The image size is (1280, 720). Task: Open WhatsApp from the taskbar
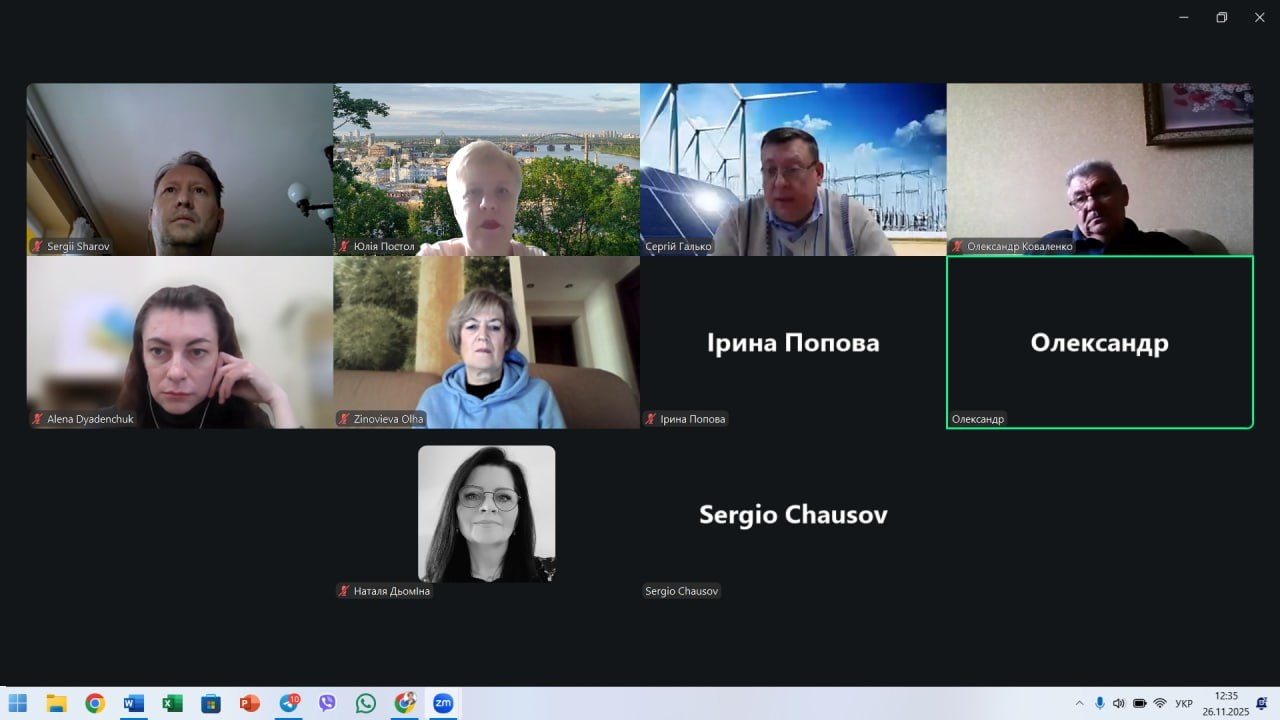click(366, 703)
